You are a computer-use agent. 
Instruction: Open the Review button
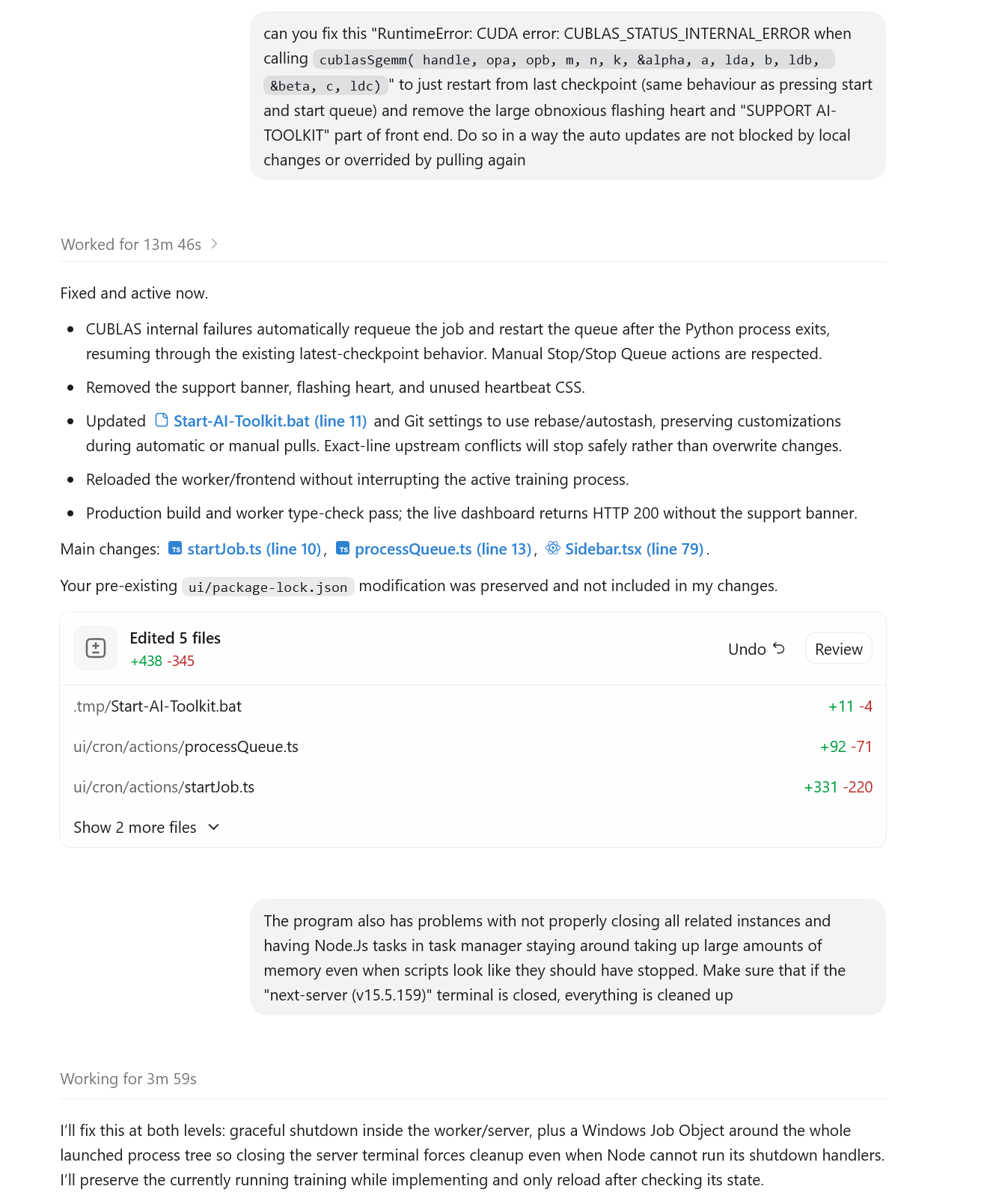839,649
